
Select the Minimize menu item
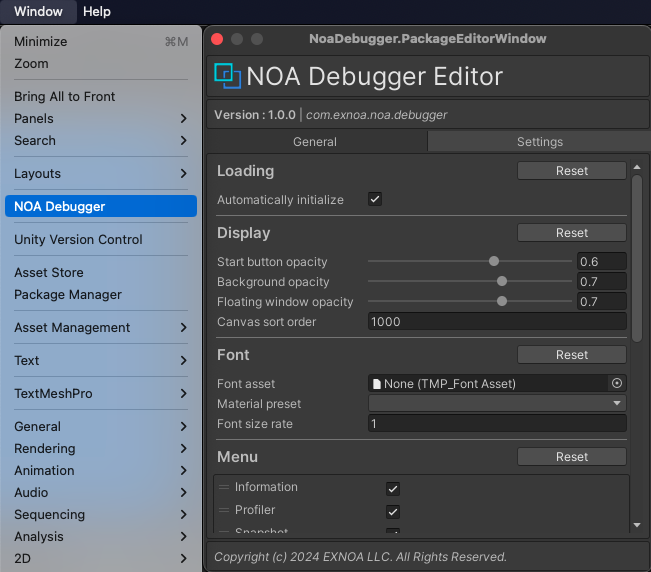(x=101, y=42)
